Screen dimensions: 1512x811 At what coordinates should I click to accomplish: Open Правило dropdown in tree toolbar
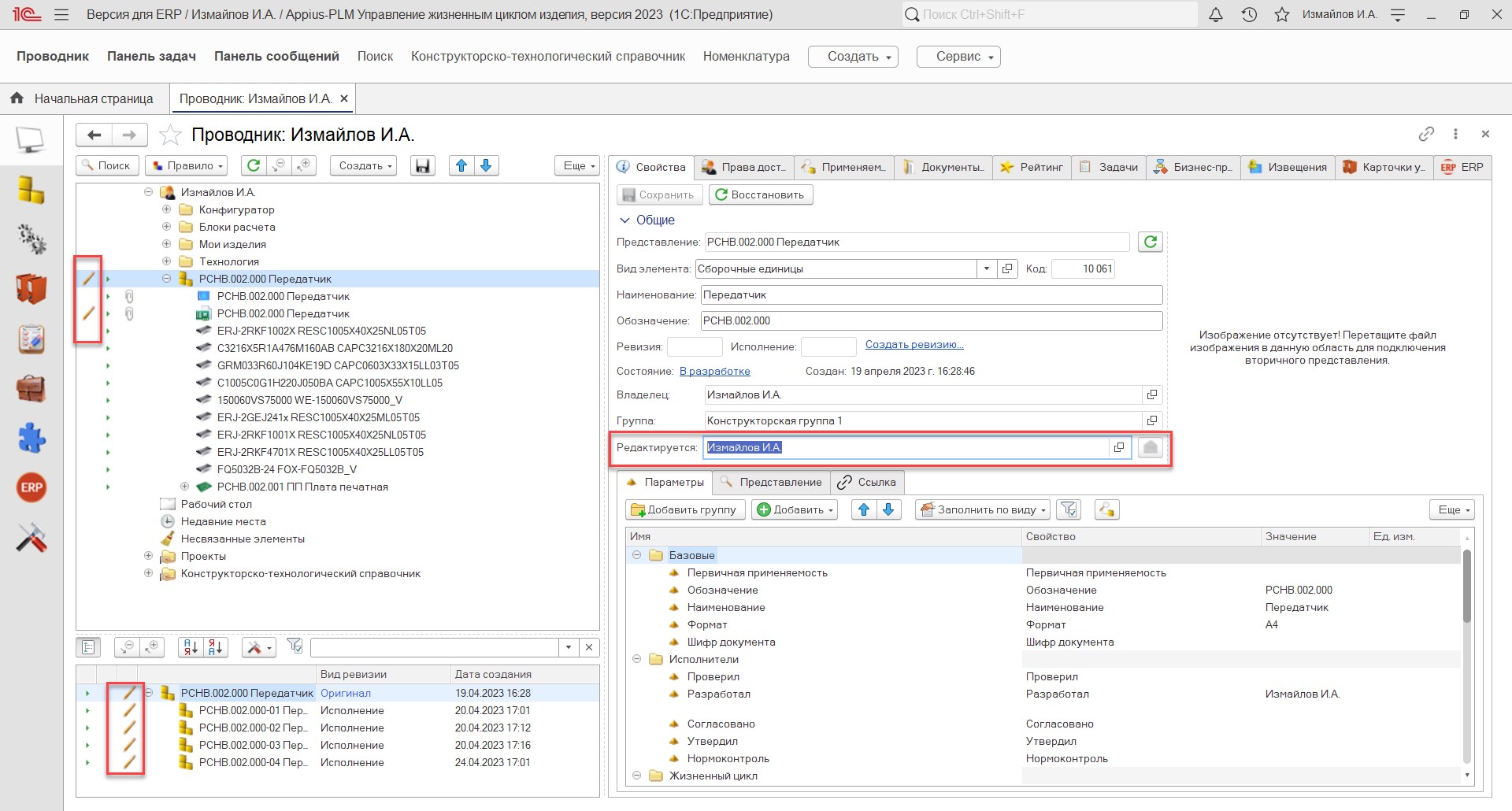[187, 165]
